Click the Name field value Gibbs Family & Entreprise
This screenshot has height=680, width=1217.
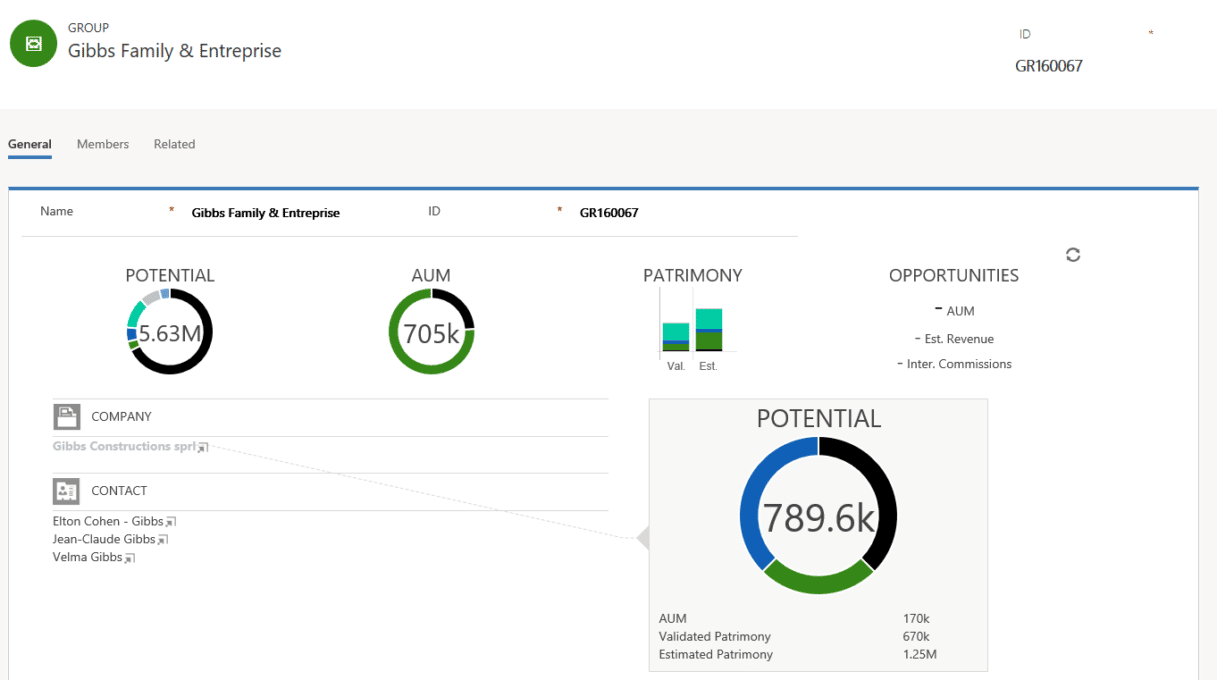266,213
